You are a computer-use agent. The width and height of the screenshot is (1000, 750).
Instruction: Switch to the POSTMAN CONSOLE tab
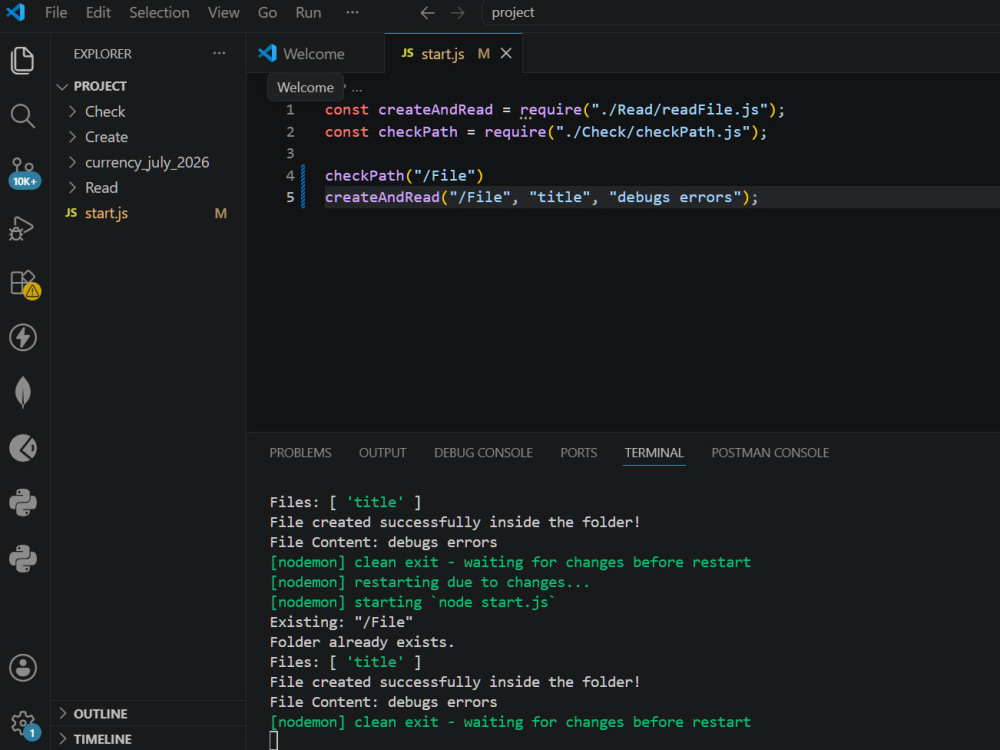click(x=770, y=453)
